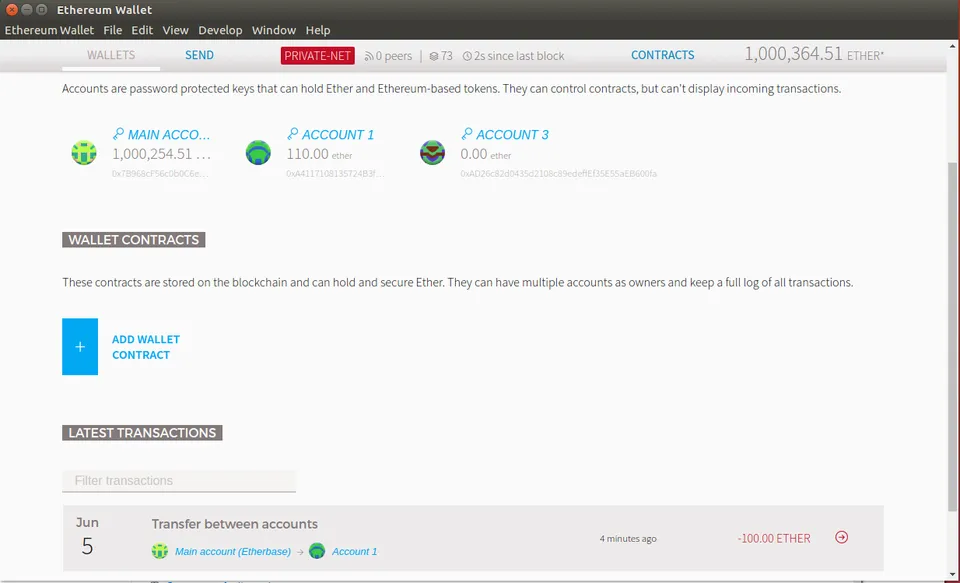Screen dimensions: 960x583
Task: Click the 1,000,364.51 ETHER total balance
Action: (x=814, y=54)
